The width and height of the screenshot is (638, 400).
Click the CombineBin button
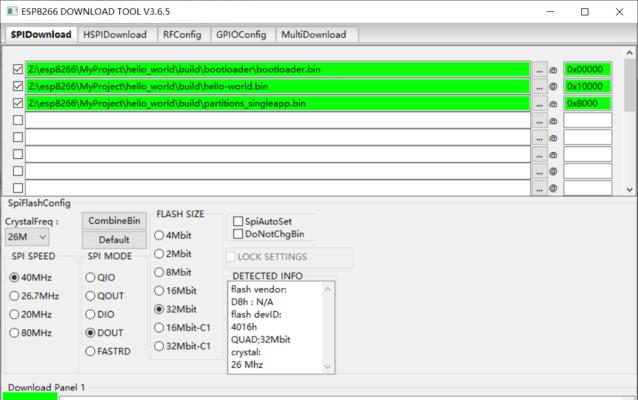click(114, 221)
